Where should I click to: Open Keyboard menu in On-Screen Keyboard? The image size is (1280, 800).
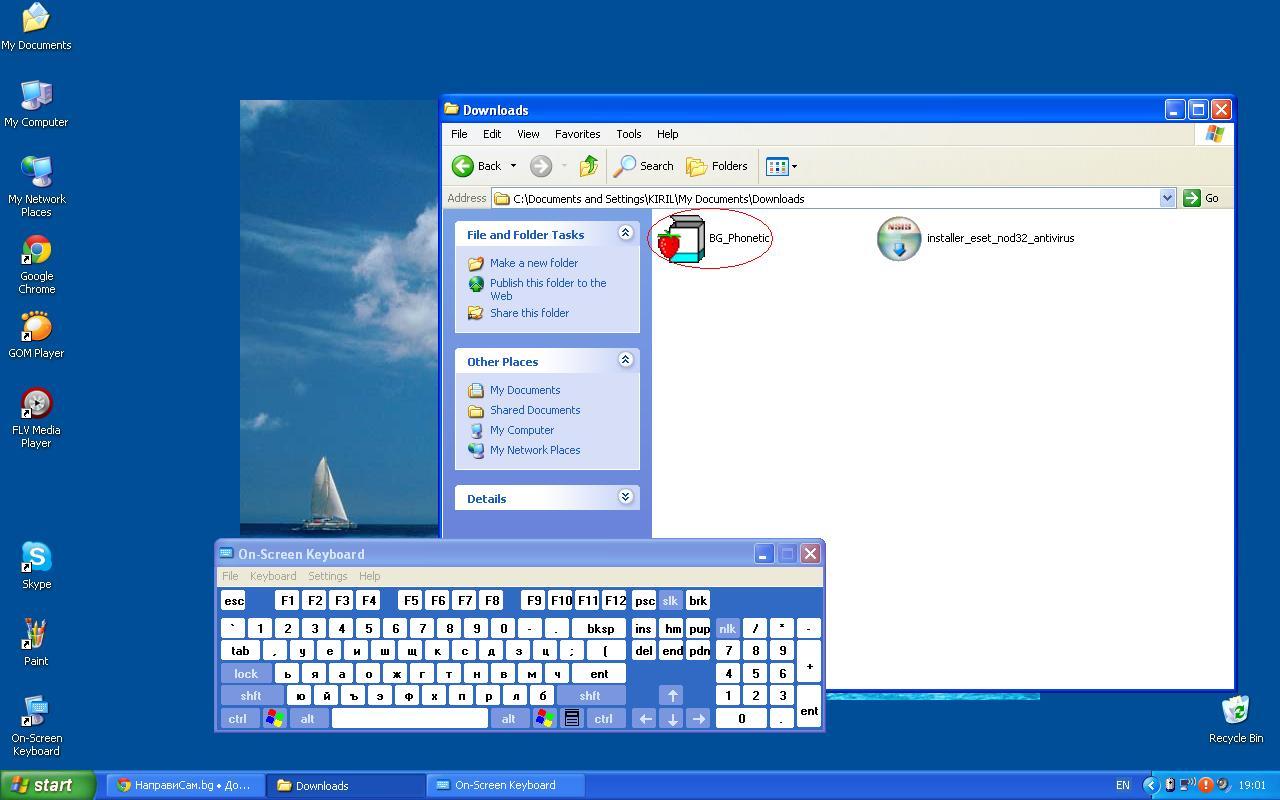point(272,576)
